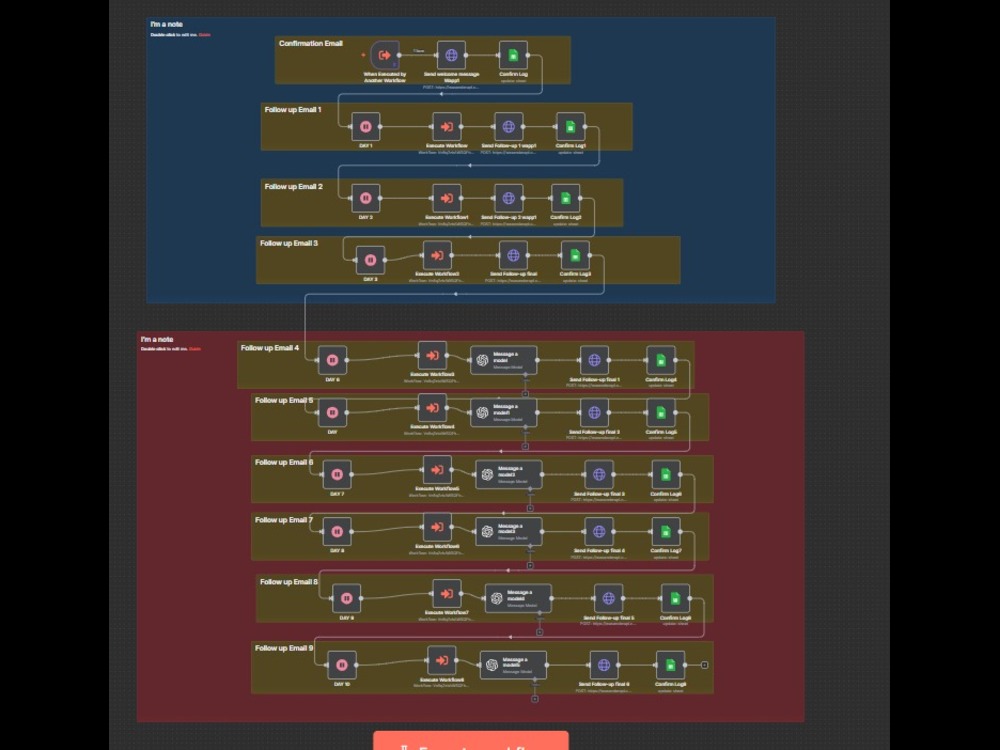
Task: Open the Execute Workflow node in Follow up Email 7
Action: 437,527
